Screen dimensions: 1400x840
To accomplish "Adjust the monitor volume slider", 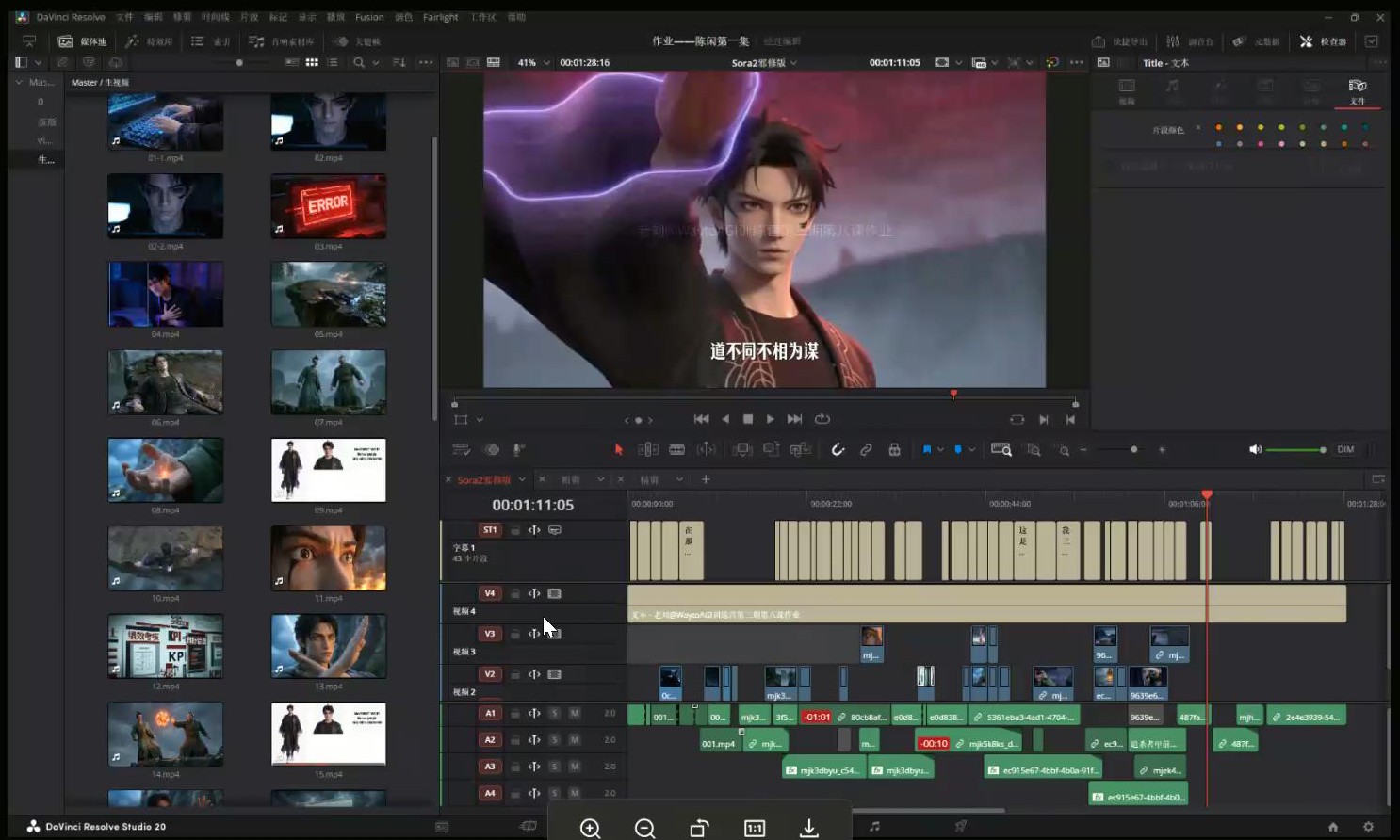I will point(1295,450).
